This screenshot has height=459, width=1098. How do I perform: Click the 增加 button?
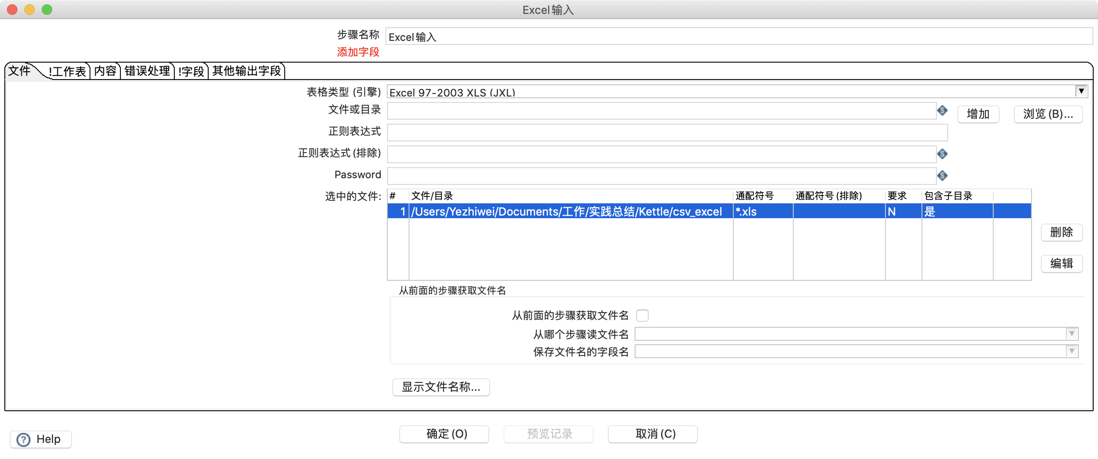pyautogui.click(x=978, y=114)
